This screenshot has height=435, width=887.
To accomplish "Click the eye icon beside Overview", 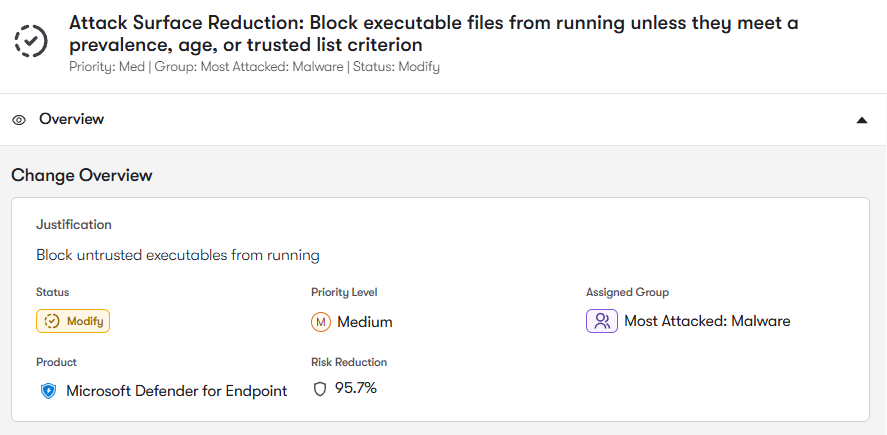I will point(19,120).
